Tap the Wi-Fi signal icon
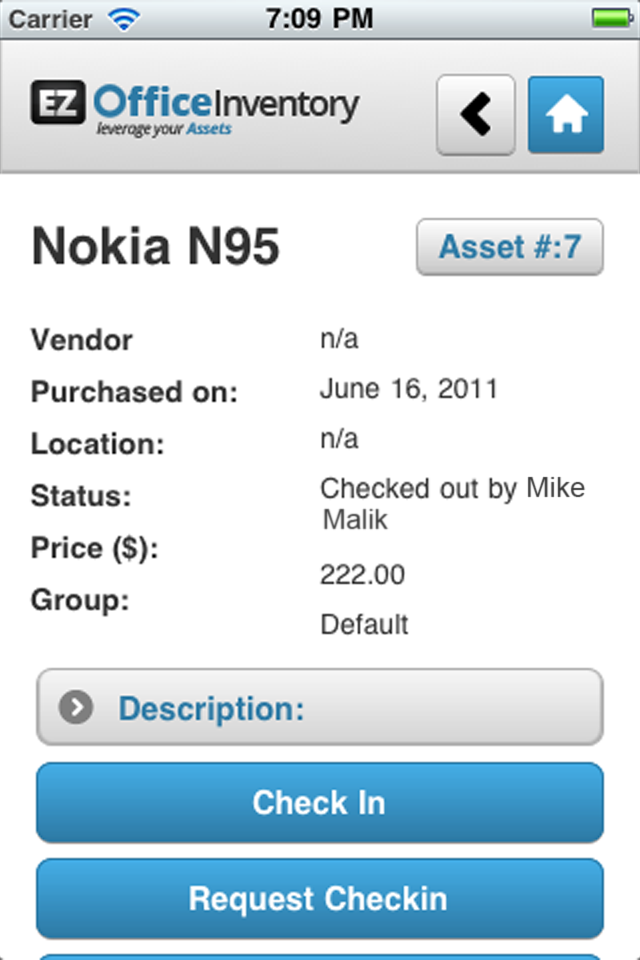 coord(124,18)
